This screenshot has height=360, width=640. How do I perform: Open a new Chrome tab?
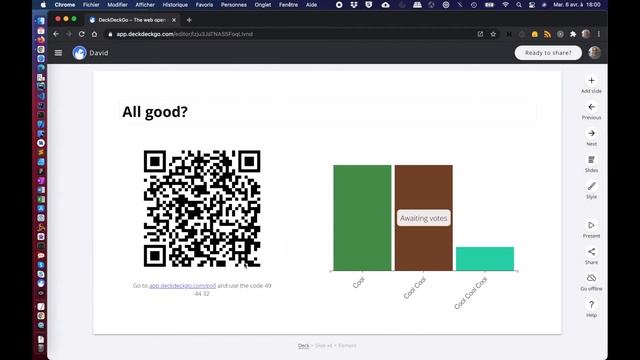click(189, 20)
